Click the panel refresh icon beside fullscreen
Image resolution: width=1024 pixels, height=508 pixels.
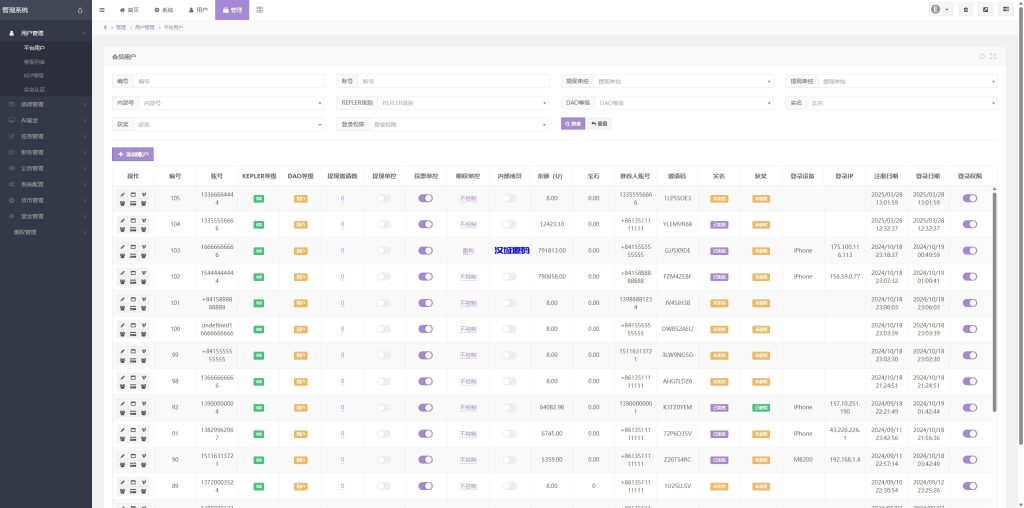[981, 56]
